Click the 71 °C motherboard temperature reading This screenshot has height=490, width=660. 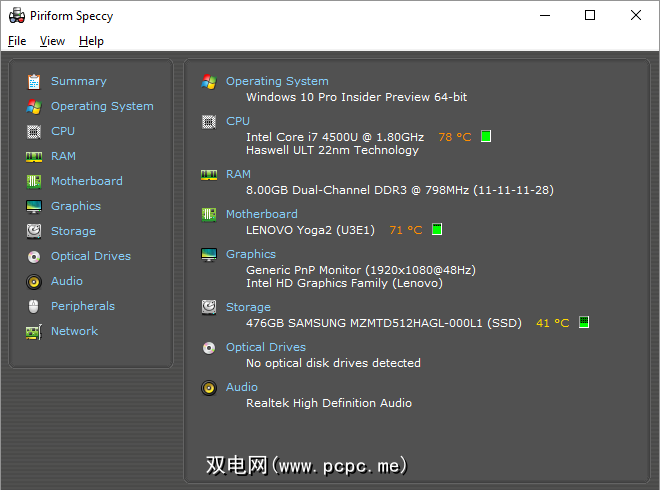(405, 230)
